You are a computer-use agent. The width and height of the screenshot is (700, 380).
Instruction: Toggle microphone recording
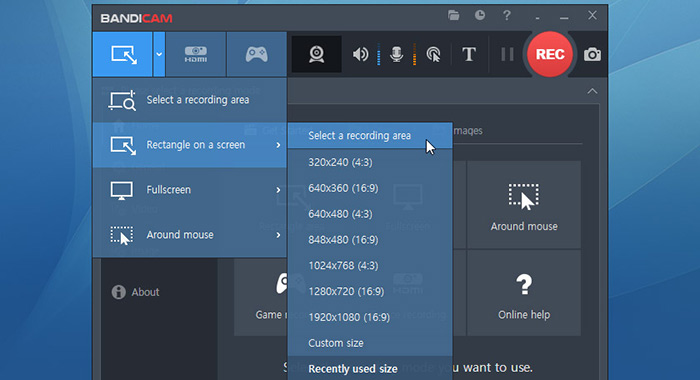396,54
